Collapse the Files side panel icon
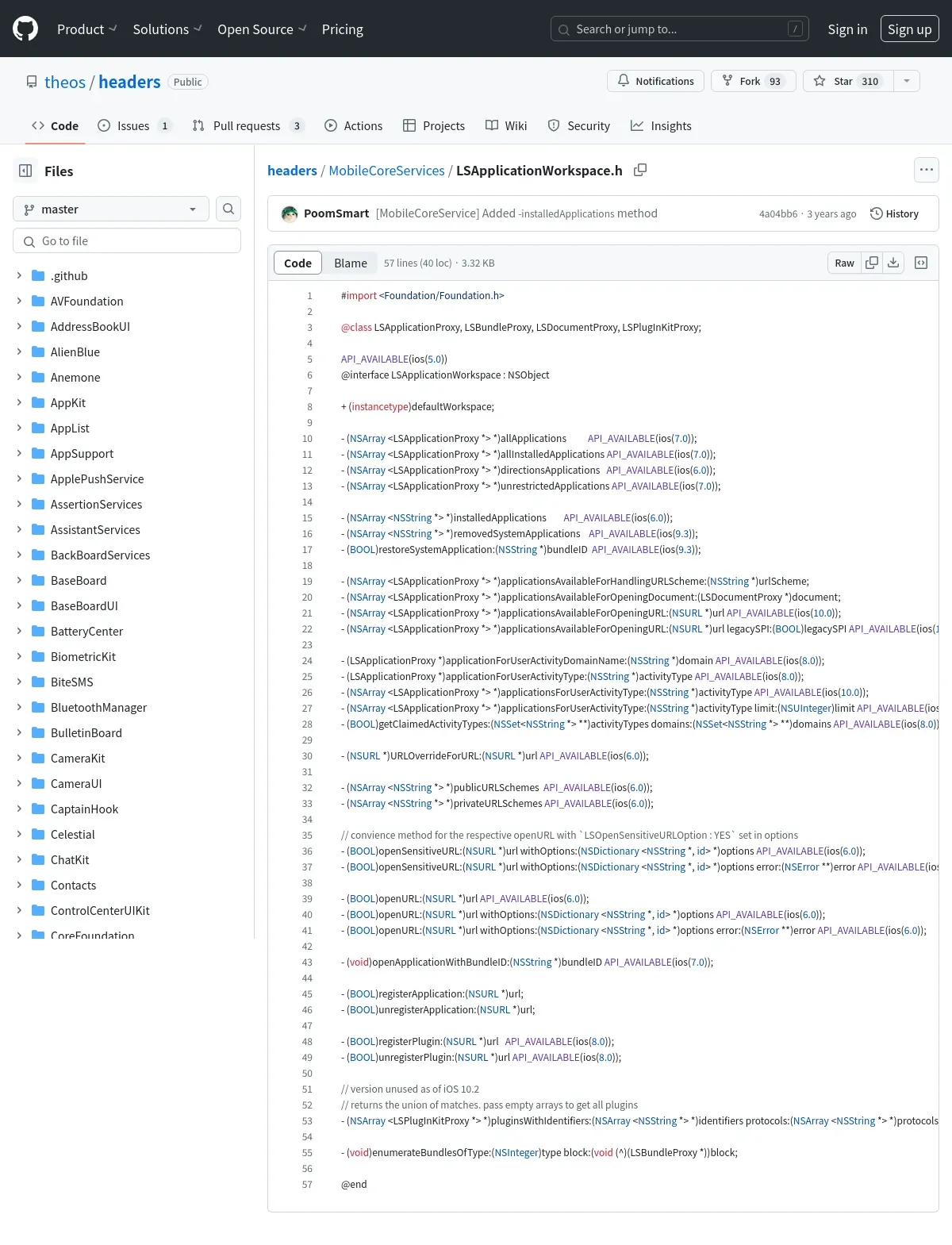The width and height of the screenshot is (952, 1245). [x=25, y=171]
